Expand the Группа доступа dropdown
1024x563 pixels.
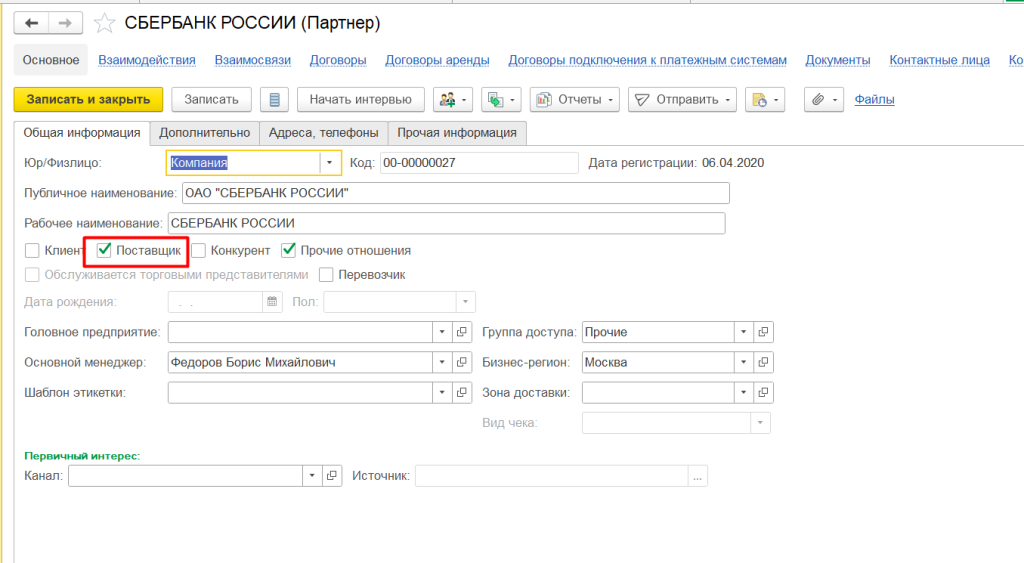pos(743,332)
